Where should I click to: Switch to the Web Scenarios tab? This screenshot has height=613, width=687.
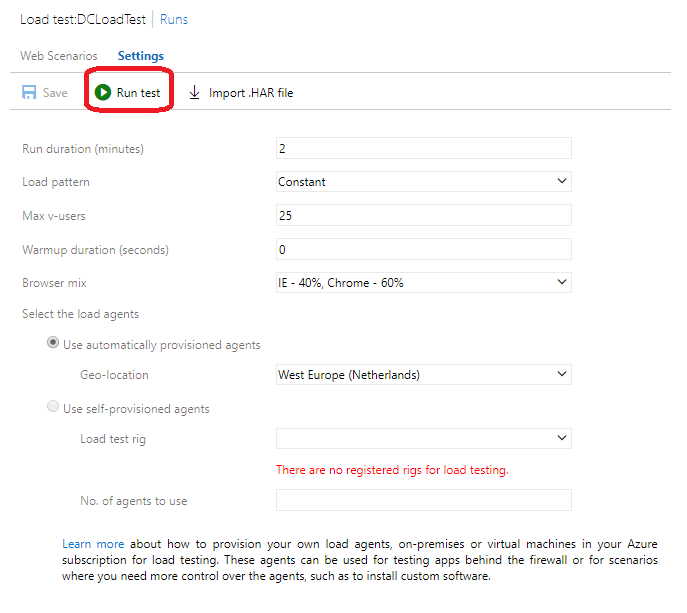59,56
